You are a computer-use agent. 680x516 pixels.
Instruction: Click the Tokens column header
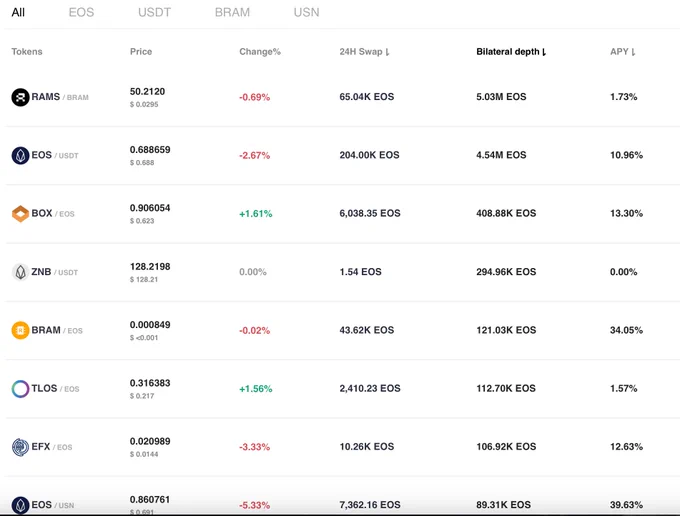click(27, 52)
